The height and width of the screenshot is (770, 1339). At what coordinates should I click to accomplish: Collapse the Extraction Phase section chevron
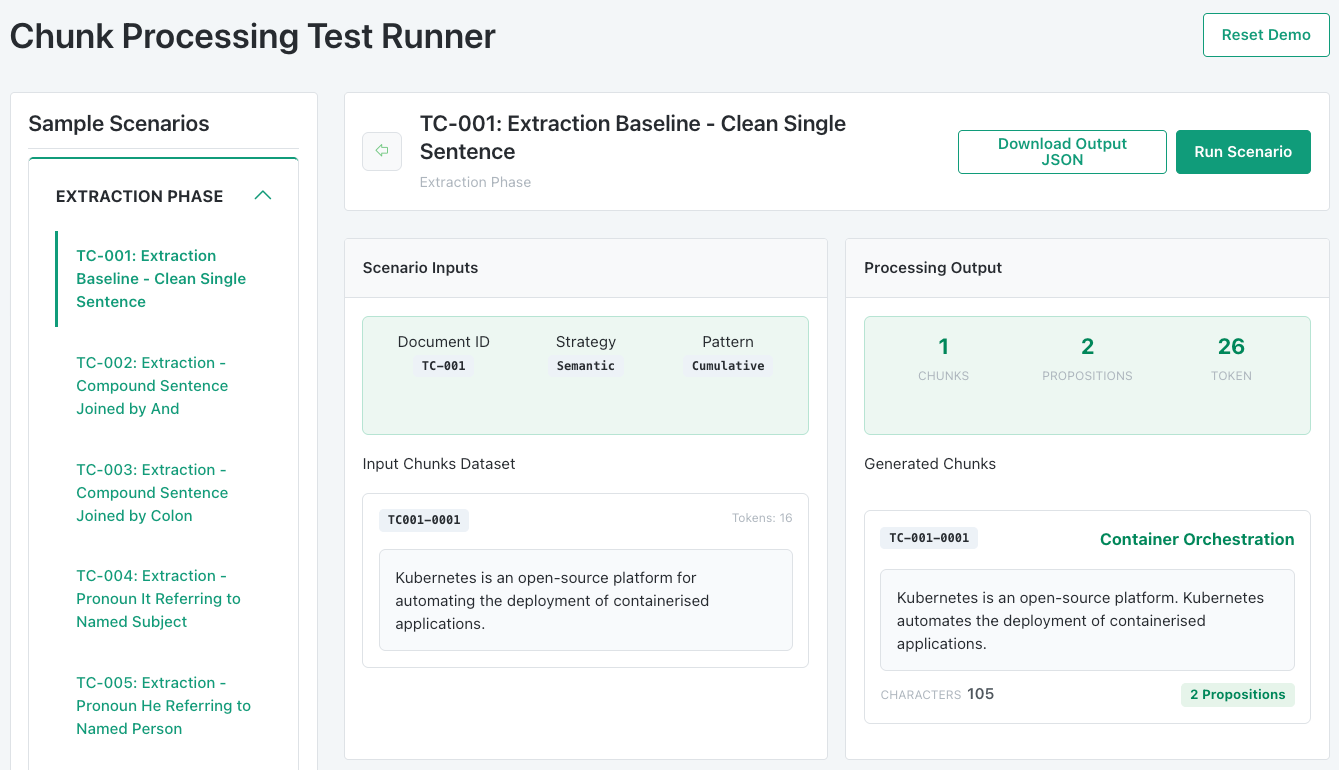(263, 196)
